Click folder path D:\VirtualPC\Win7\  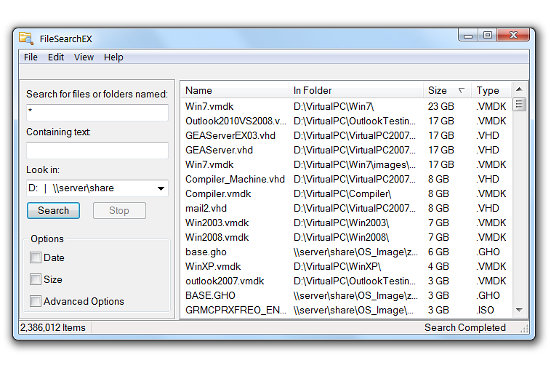click(334, 106)
